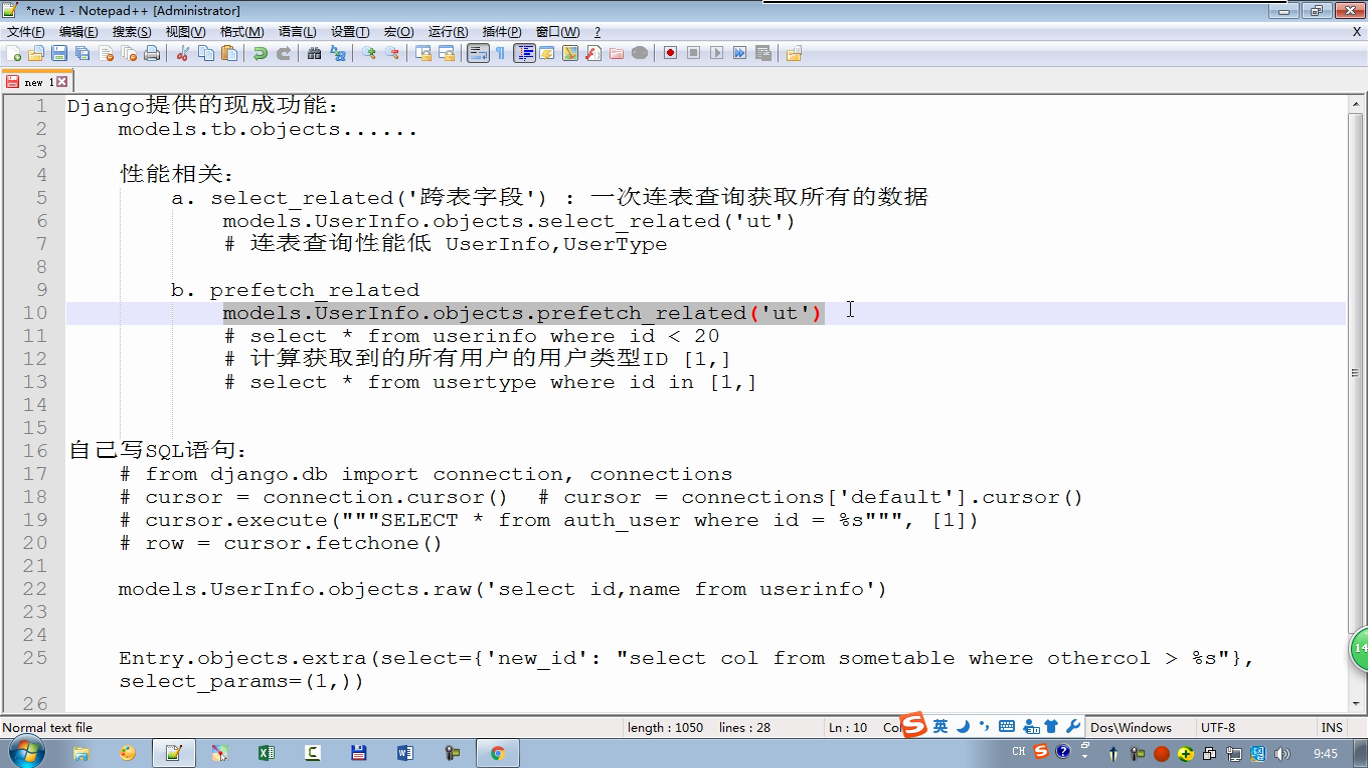The height and width of the screenshot is (768, 1368).
Task: Click the user defined language icon
Action: [x=547, y=53]
